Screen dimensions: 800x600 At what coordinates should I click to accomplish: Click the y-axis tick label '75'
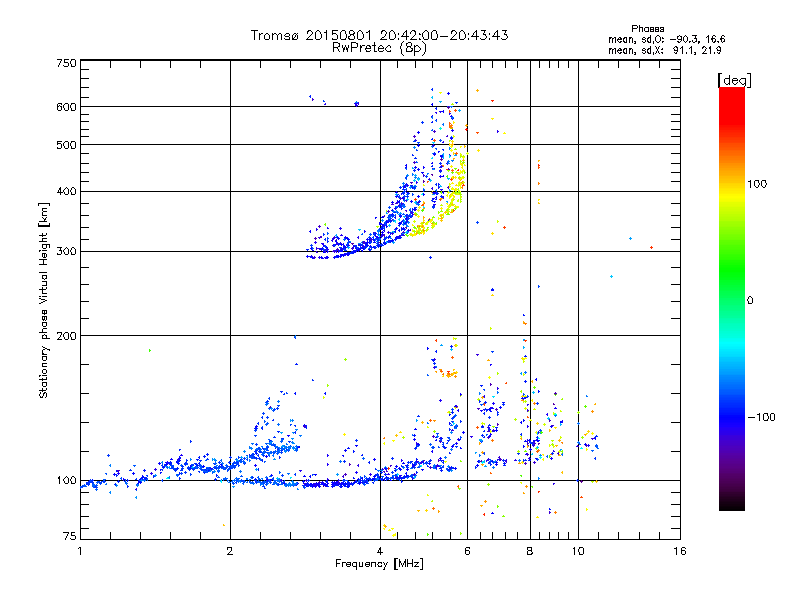coord(70,536)
